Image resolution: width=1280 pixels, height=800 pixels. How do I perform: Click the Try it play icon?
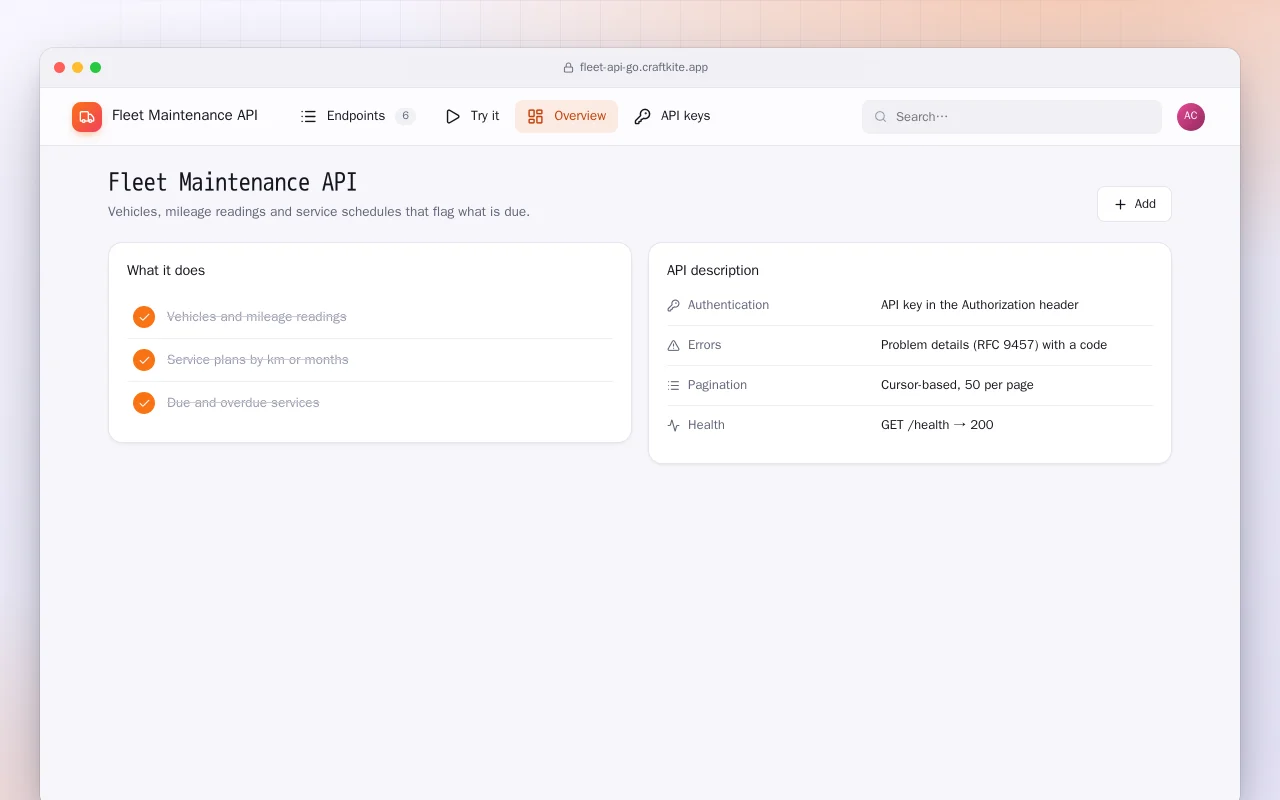453,116
